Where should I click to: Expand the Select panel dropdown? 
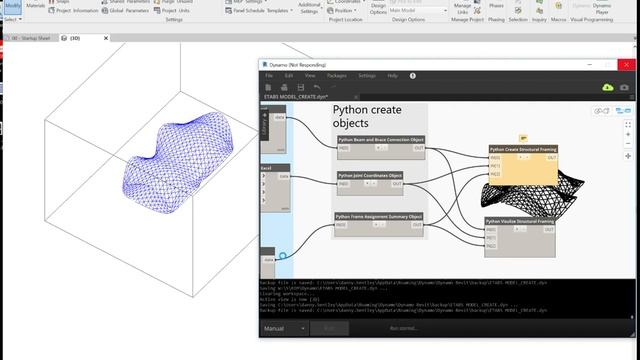[x=13, y=19]
